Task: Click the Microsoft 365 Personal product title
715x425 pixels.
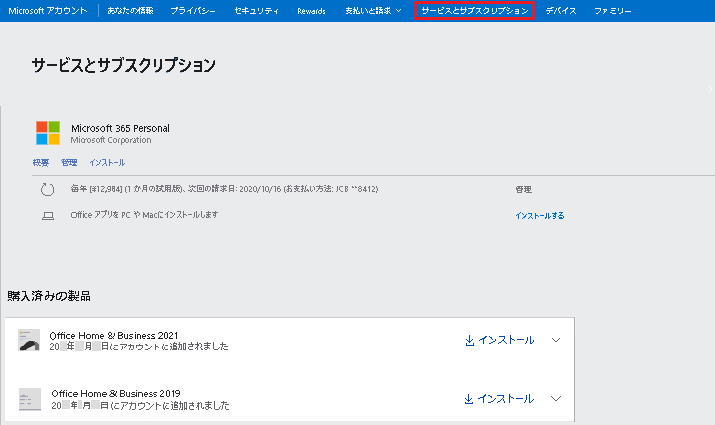Action: pyautogui.click(x=120, y=128)
